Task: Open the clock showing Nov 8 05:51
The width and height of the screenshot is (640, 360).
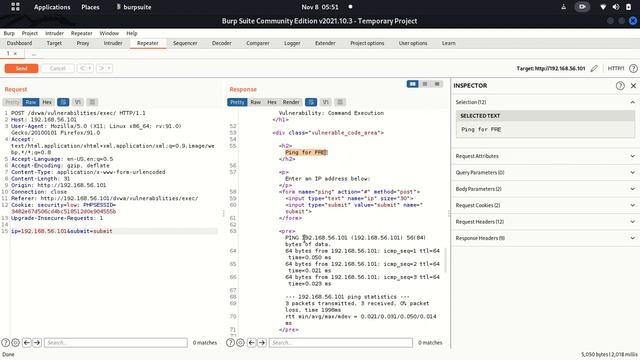Action: point(320,7)
